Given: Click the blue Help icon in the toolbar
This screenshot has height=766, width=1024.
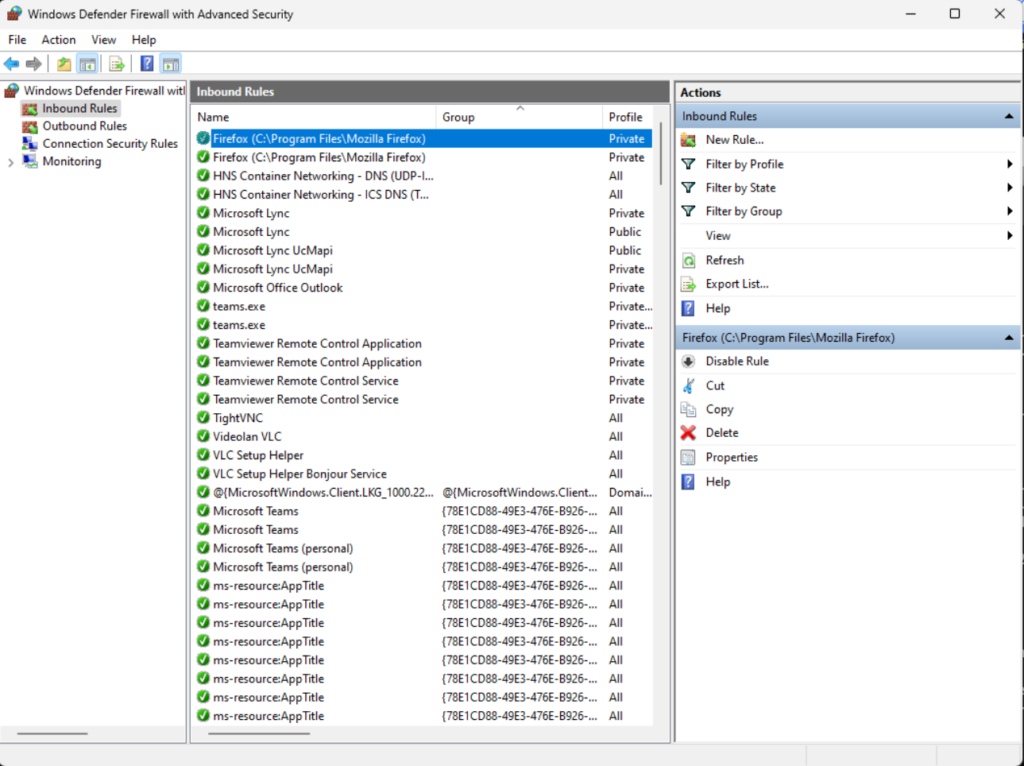Looking at the screenshot, I should 147,64.
